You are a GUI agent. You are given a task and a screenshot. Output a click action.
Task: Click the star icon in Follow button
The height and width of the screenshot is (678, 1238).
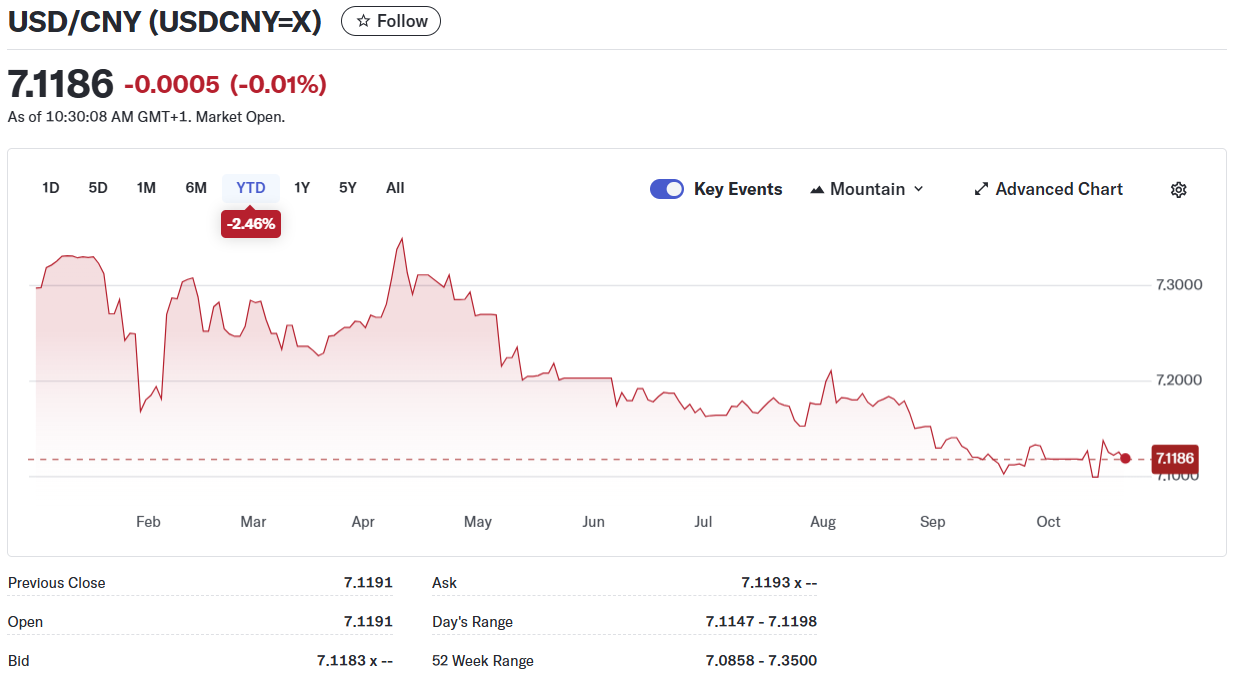click(363, 21)
